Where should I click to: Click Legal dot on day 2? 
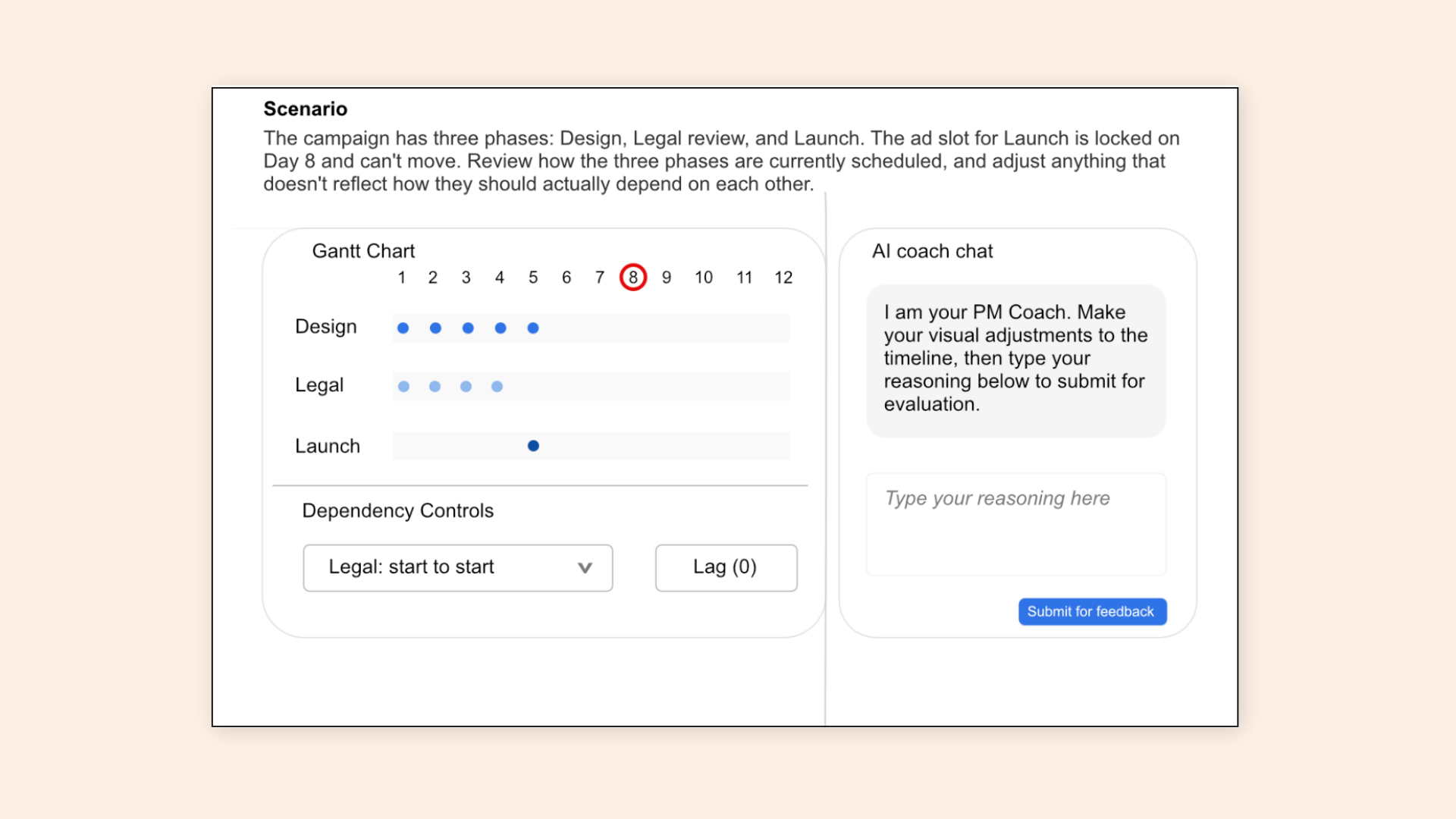click(x=435, y=387)
